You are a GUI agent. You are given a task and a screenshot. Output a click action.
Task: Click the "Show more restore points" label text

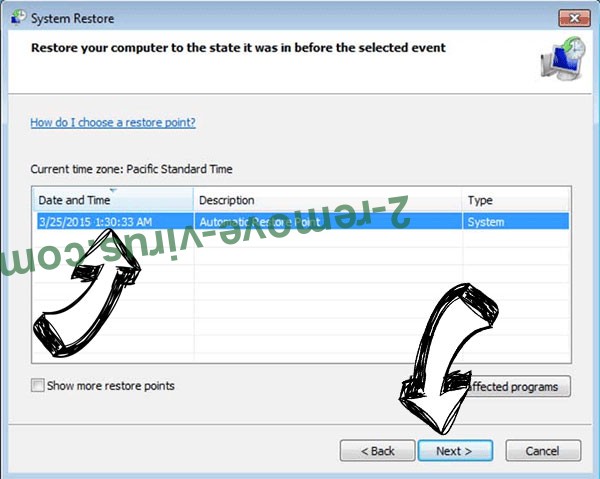pos(111,386)
